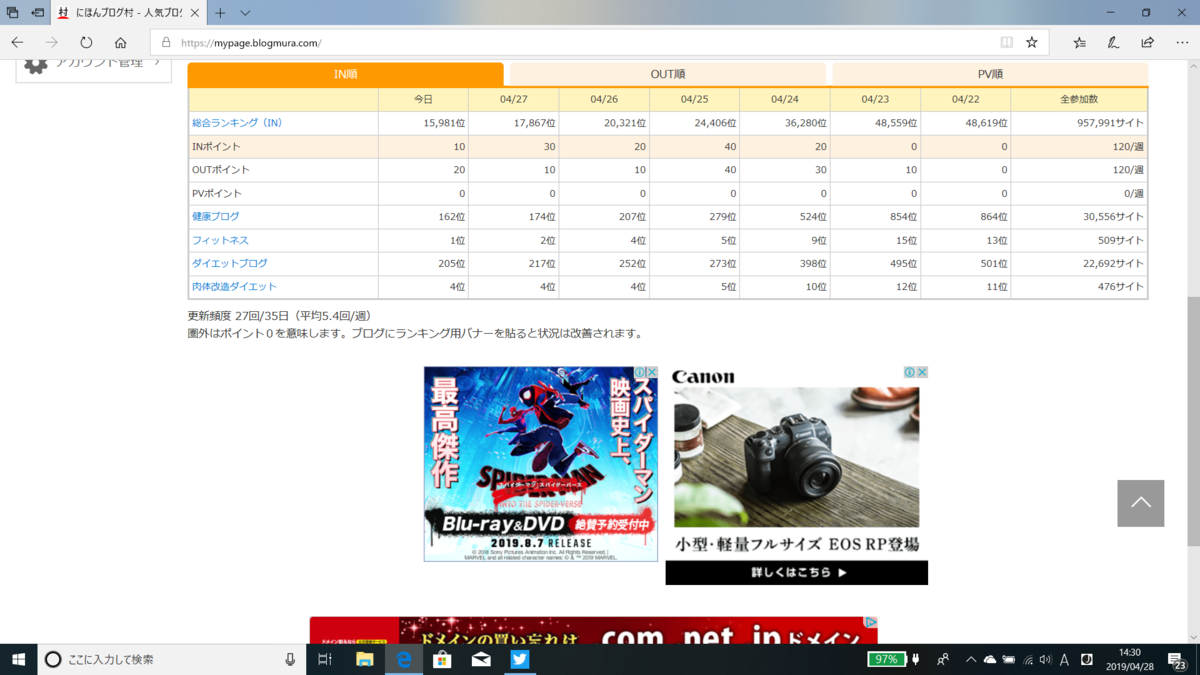Switch to Edge in the taskbar
Viewport: 1200px width, 675px height.
404,659
